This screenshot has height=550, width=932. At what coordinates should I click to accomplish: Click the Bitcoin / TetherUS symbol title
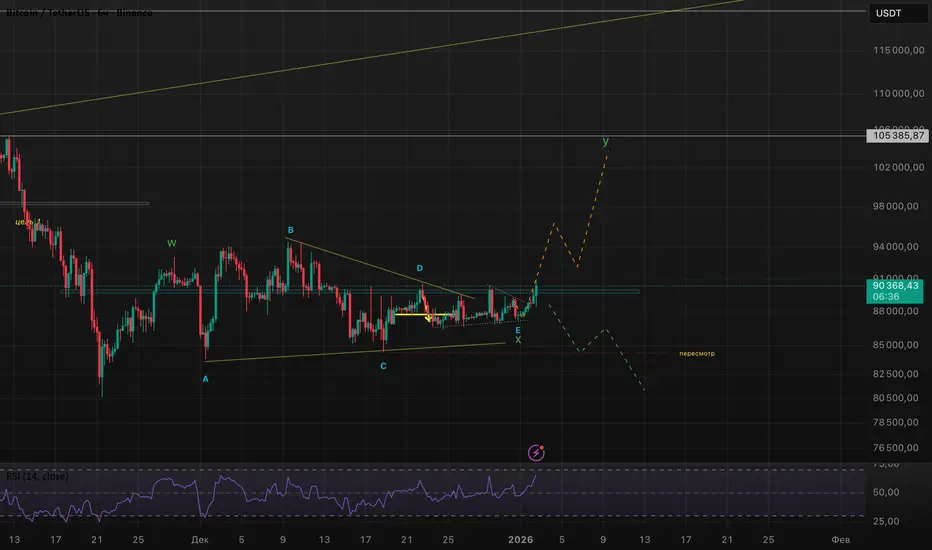coord(79,12)
